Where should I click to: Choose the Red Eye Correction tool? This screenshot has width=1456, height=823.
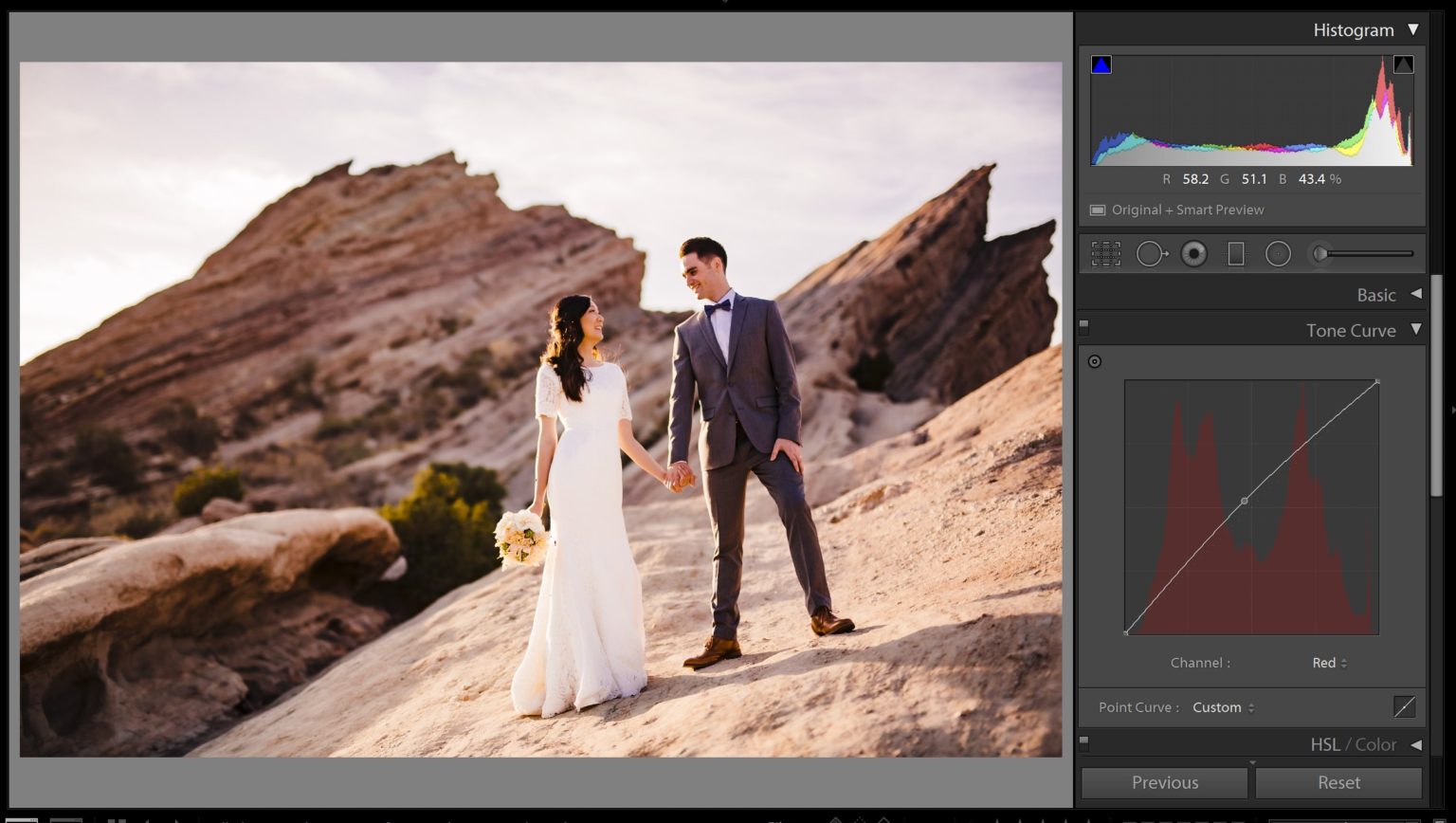tap(1193, 253)
